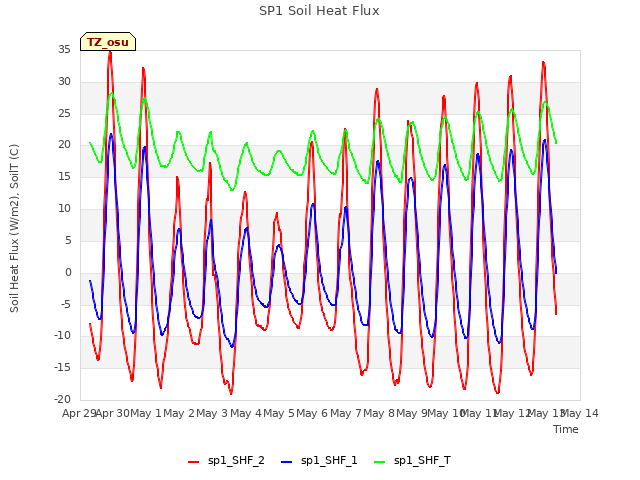
Task: Click the y-axis tick label -15
Action: 62,367
